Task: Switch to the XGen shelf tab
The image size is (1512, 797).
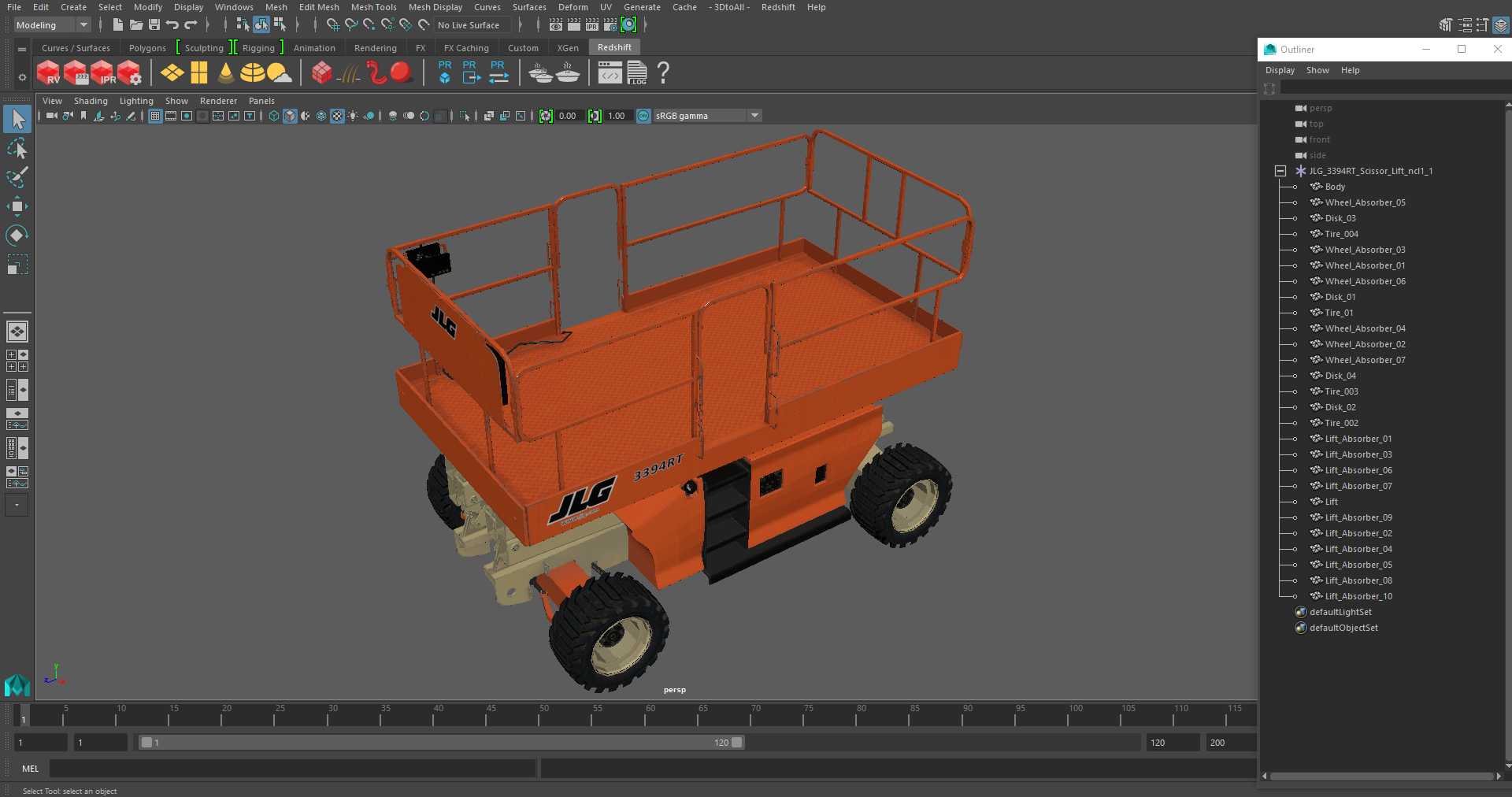Action: 568,48
